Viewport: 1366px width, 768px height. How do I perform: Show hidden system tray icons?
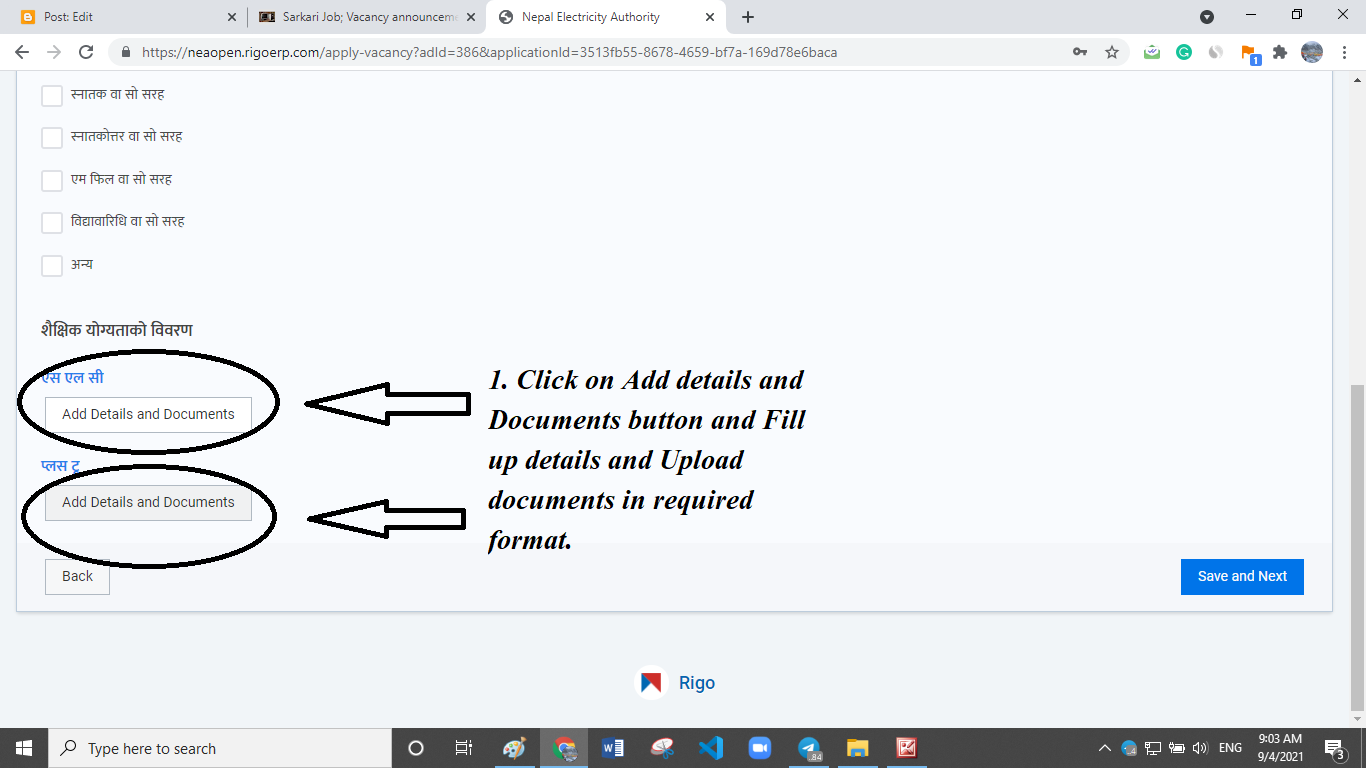[x=1105, y=748]
